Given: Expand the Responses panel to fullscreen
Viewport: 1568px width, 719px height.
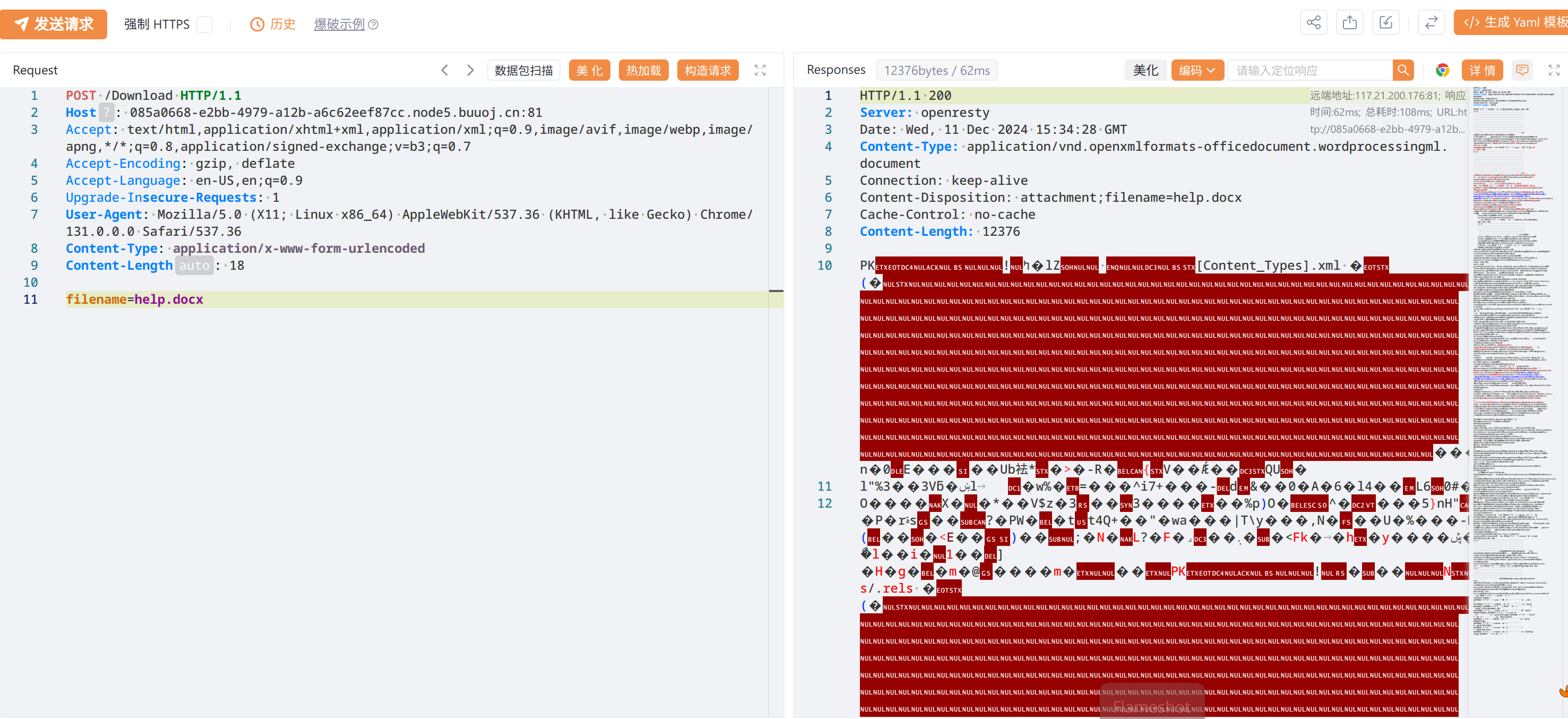Looking at the screenshot, I should (x=1554, y=70).
